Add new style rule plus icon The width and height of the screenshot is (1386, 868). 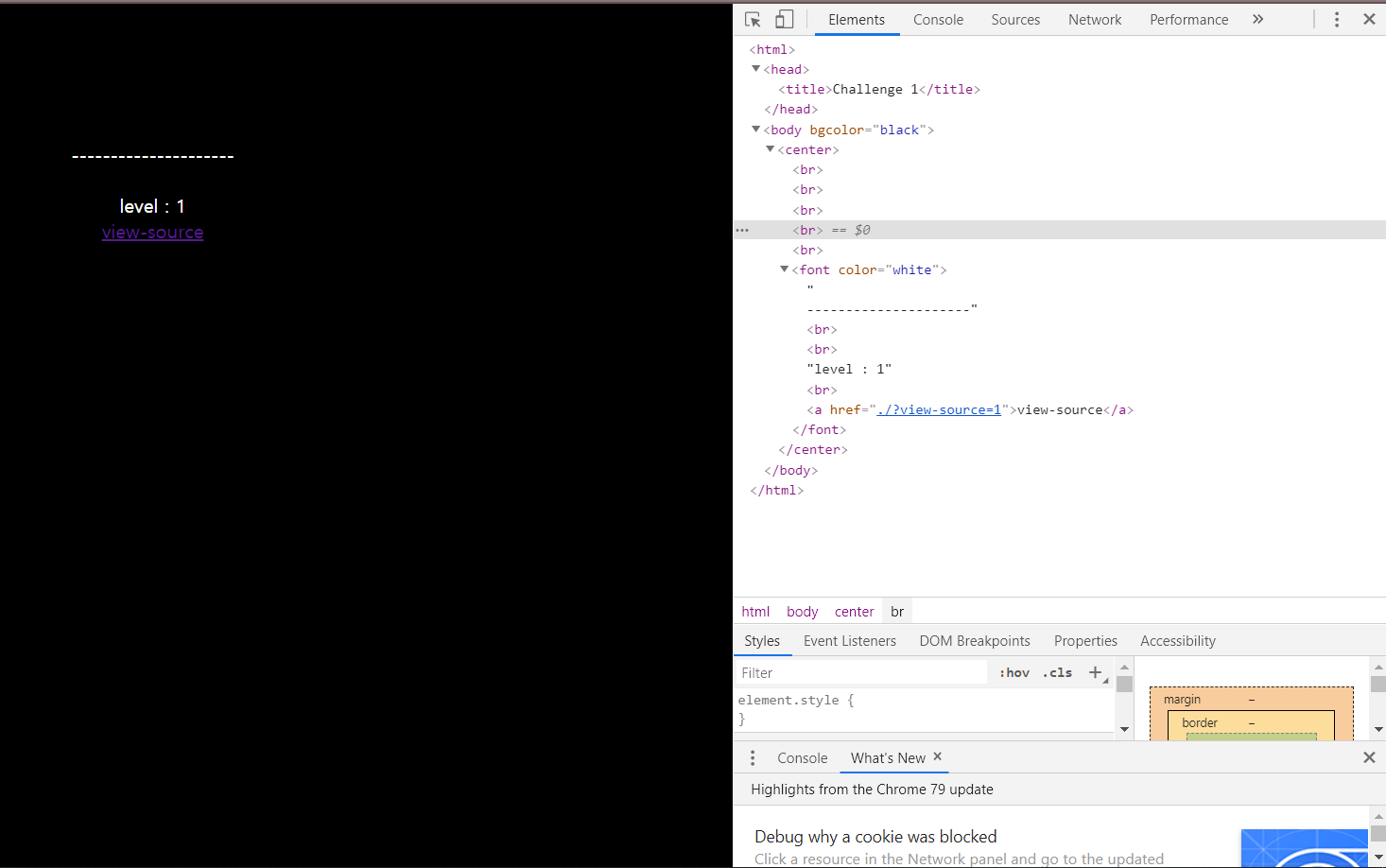coord(1096,672)
